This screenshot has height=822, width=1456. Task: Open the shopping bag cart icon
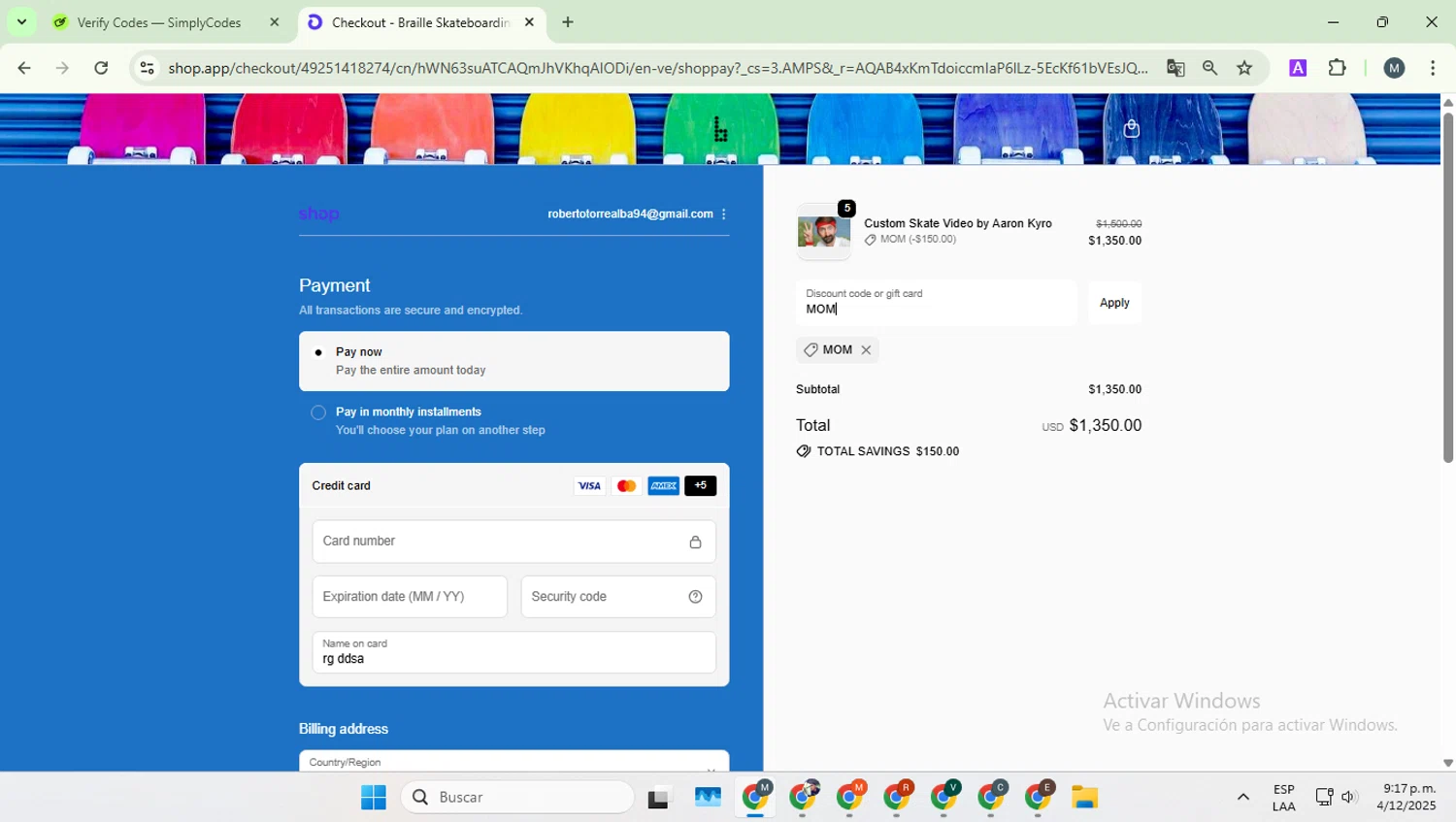(1132, 128)
